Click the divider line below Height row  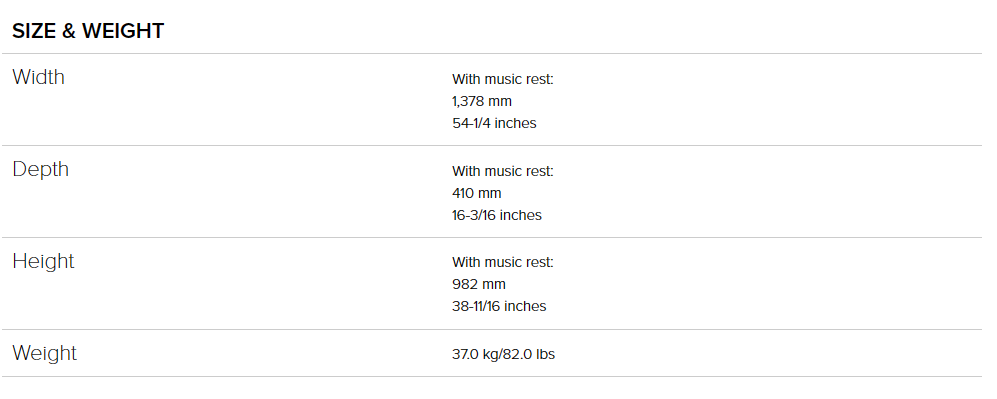click(492, 330)
